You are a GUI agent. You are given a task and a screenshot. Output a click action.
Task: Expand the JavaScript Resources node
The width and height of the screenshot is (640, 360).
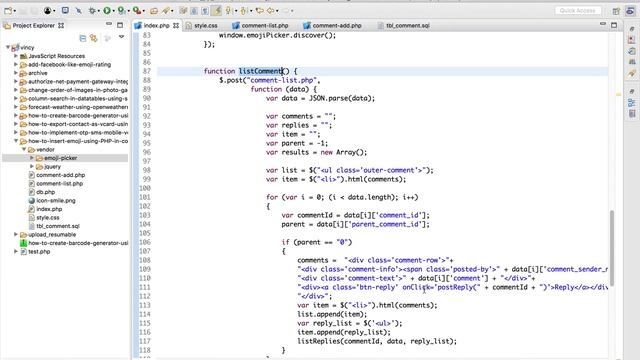pyautogui.click(x=16, y=56)
